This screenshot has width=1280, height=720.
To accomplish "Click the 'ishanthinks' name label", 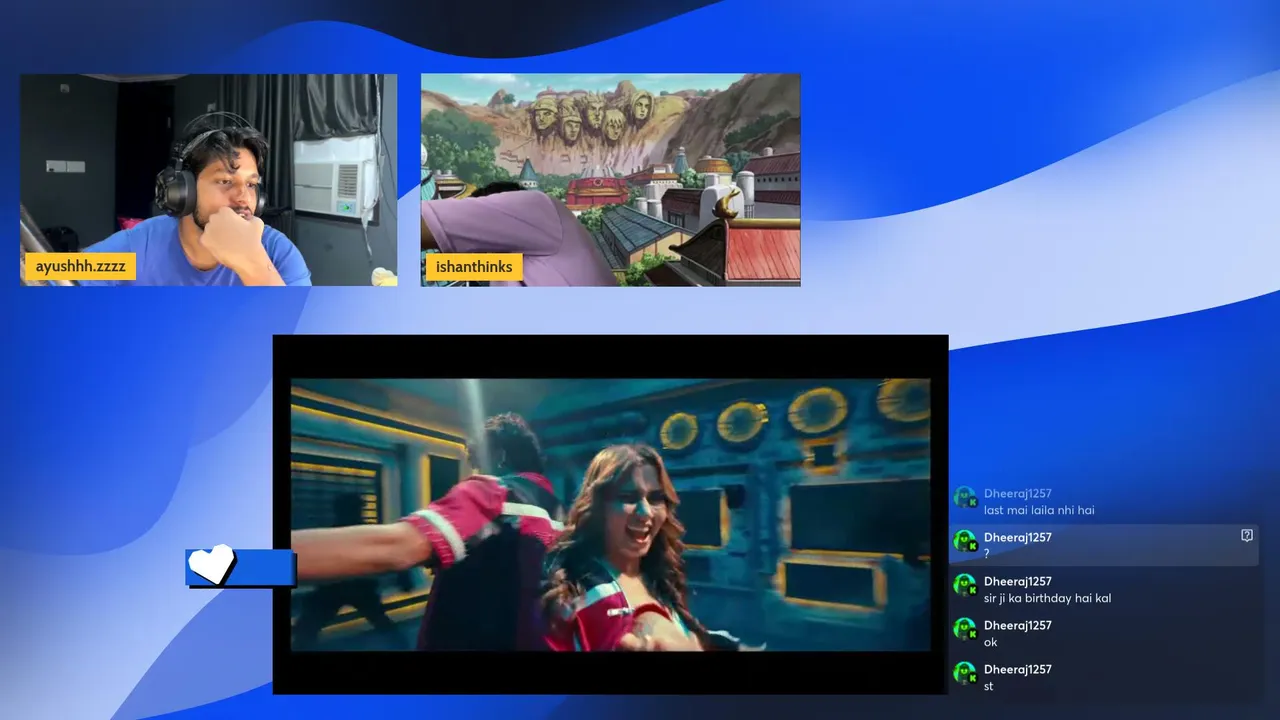I will (474, 267).
